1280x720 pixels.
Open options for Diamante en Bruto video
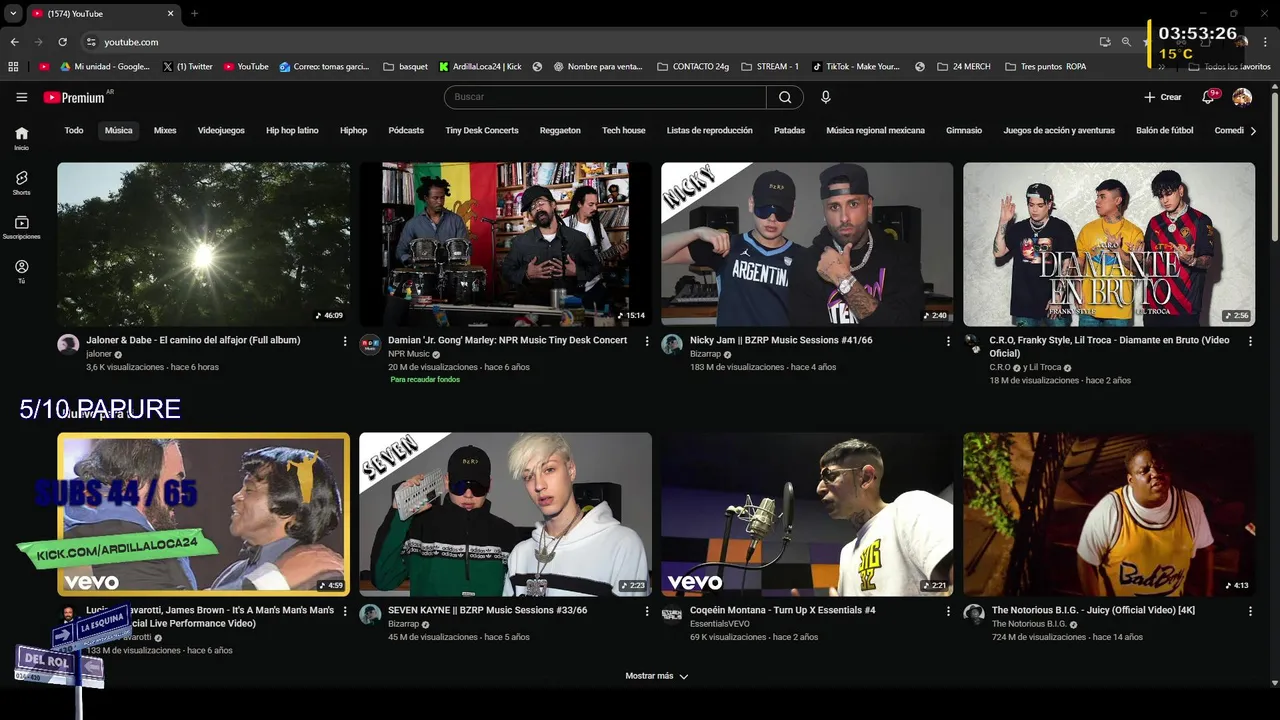[x=1250, y=341]
